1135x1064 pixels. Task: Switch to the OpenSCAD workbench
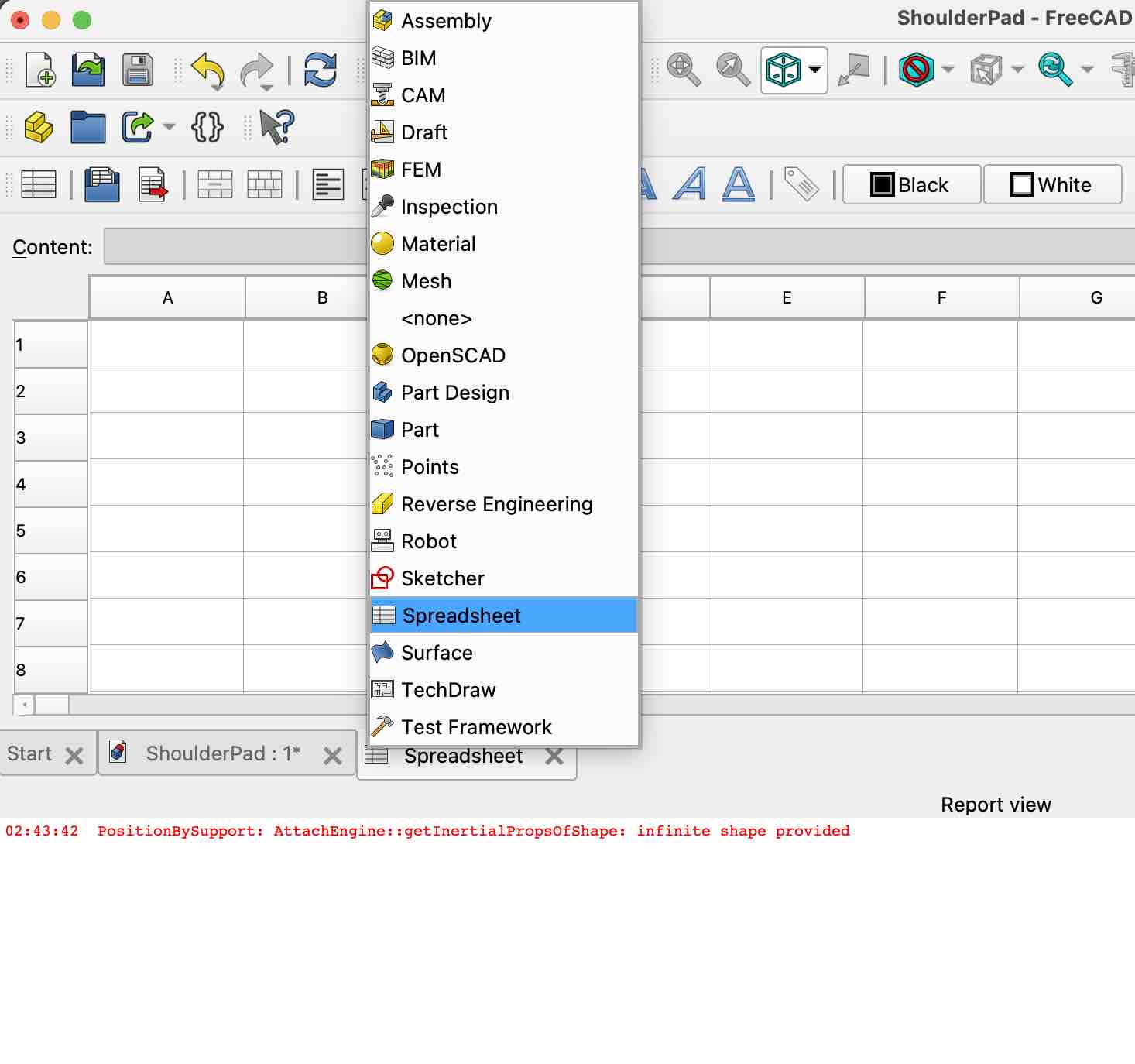pyautogui.click(x=504, y=355)
